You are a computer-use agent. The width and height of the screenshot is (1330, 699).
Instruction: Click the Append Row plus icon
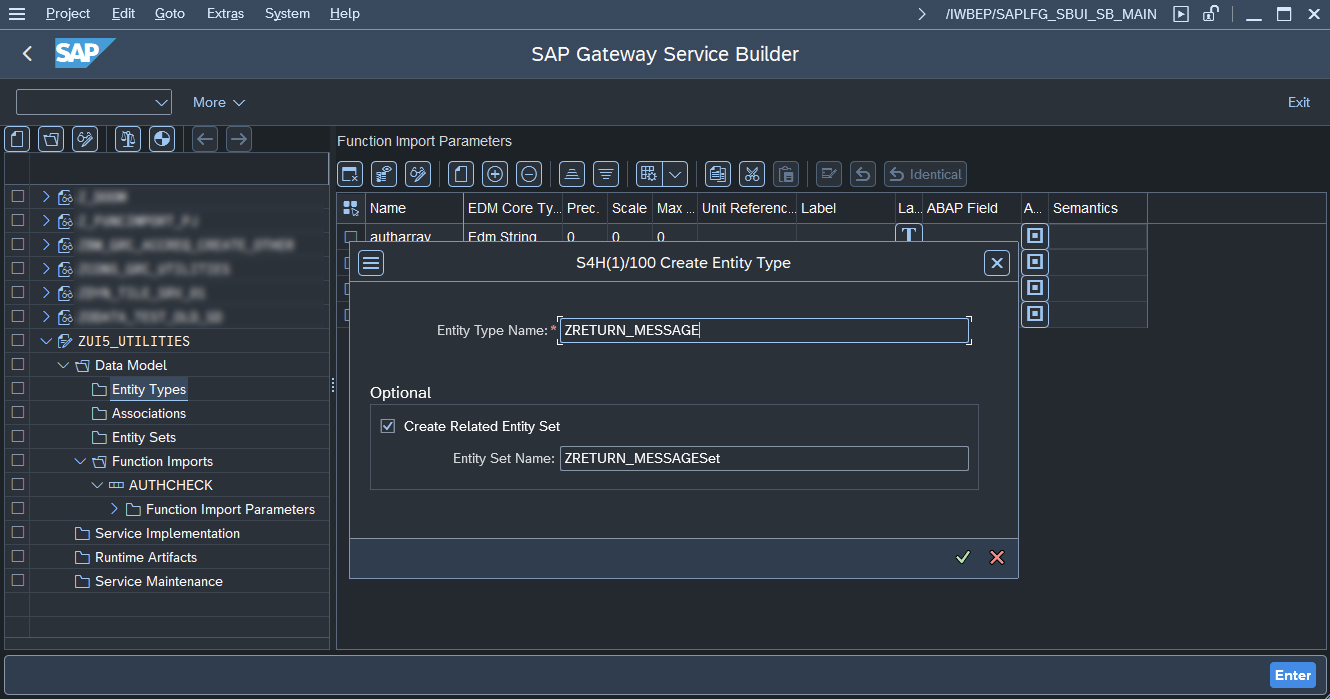(x=495, y=174)
